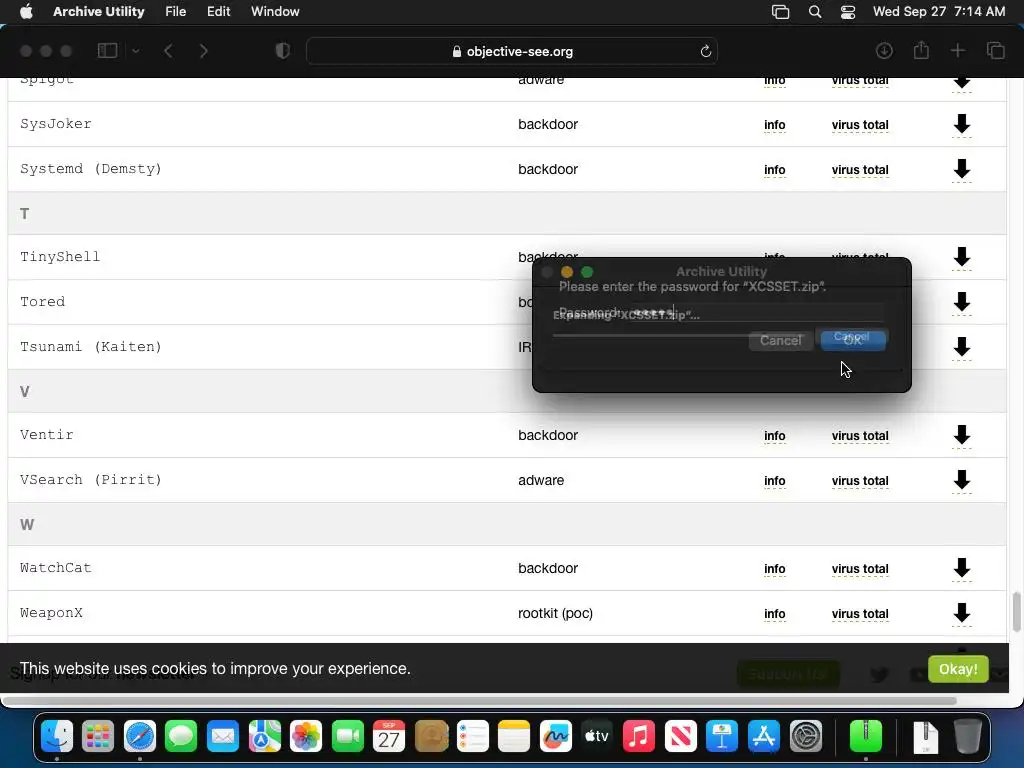The image size is (1024, 768).
Task: Go forward in Safari history
Action: pyautogui.click(x=203, y=51)
